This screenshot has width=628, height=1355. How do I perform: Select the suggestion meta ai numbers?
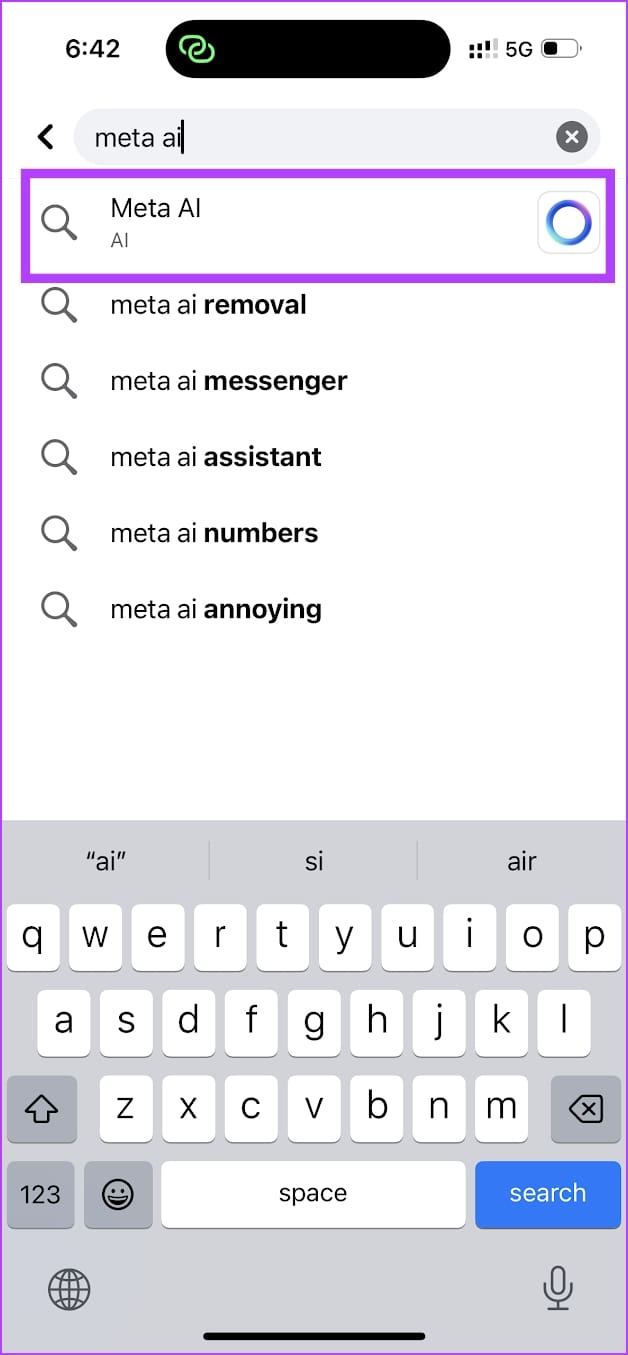pos(215,533)
